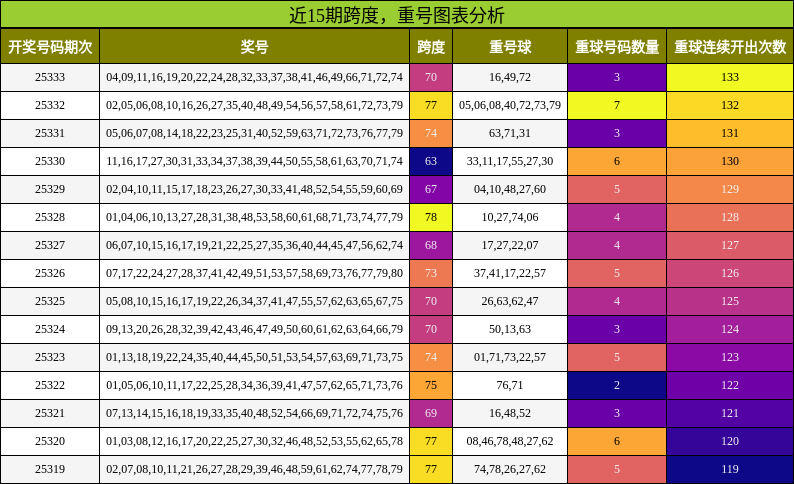Click the consecutive count 128

[x=730, y=217]
